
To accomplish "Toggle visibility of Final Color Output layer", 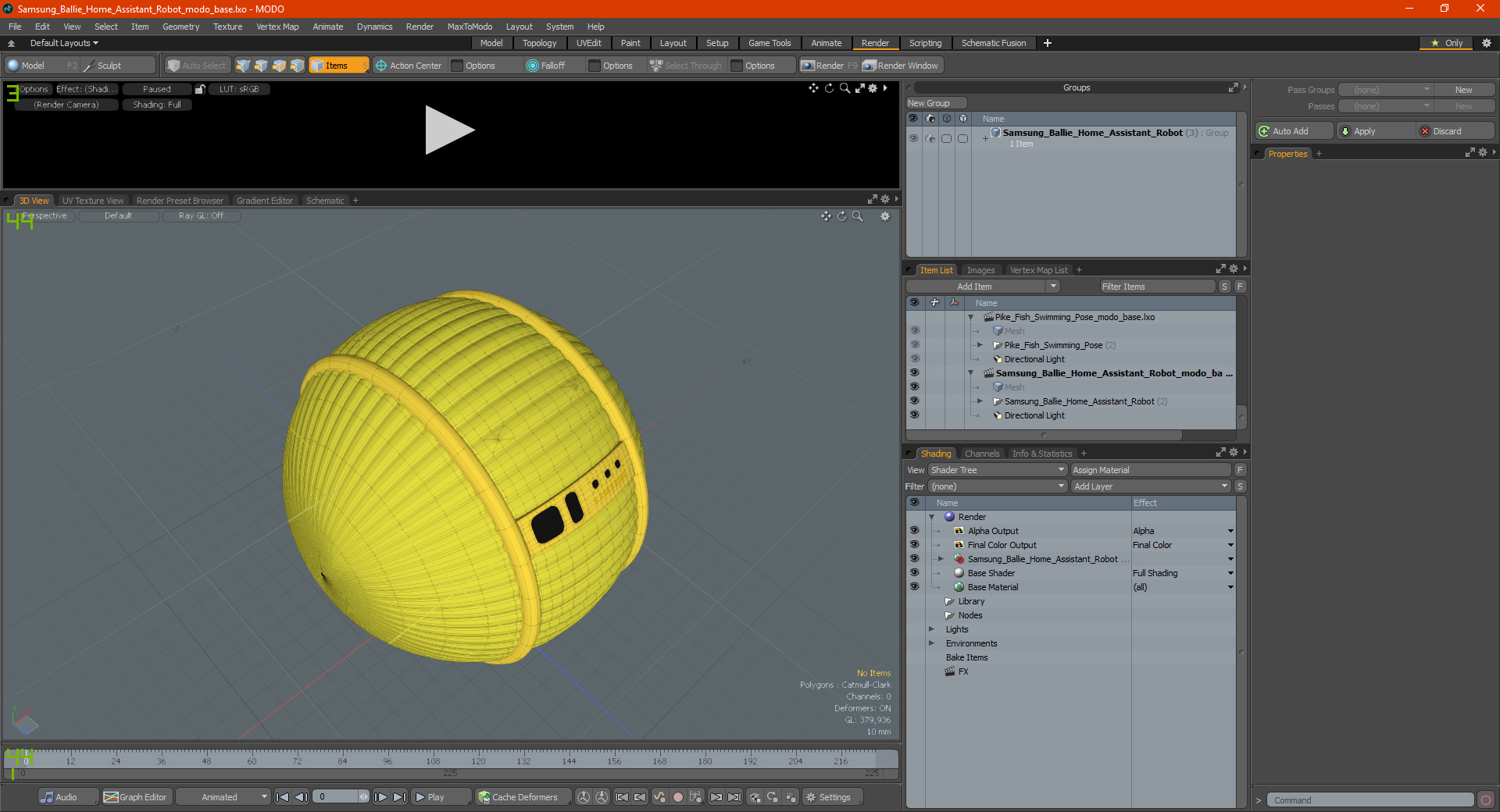I will click(914, 545).
